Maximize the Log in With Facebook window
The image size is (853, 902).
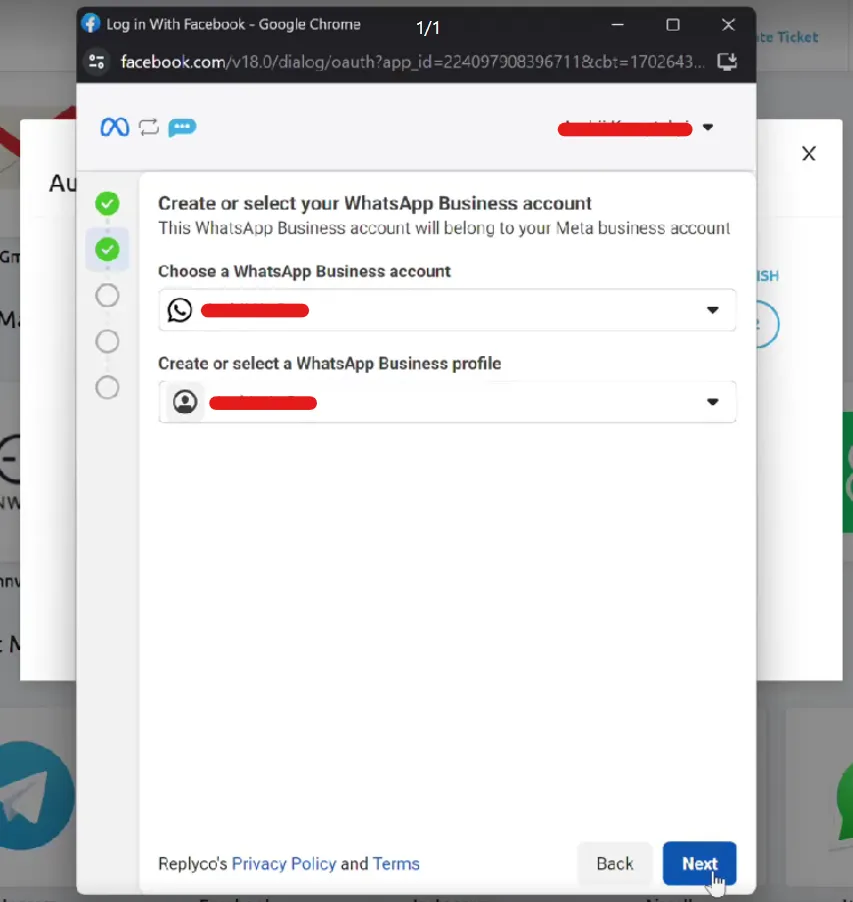click(672, 25)
